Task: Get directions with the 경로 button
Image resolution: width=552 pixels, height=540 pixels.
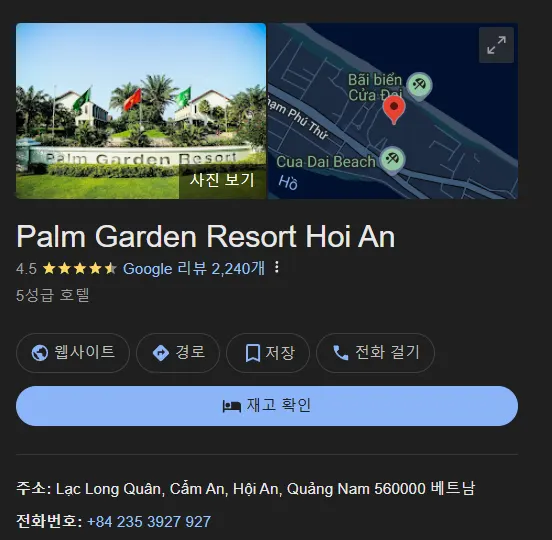Action: [x=178, y=353]
